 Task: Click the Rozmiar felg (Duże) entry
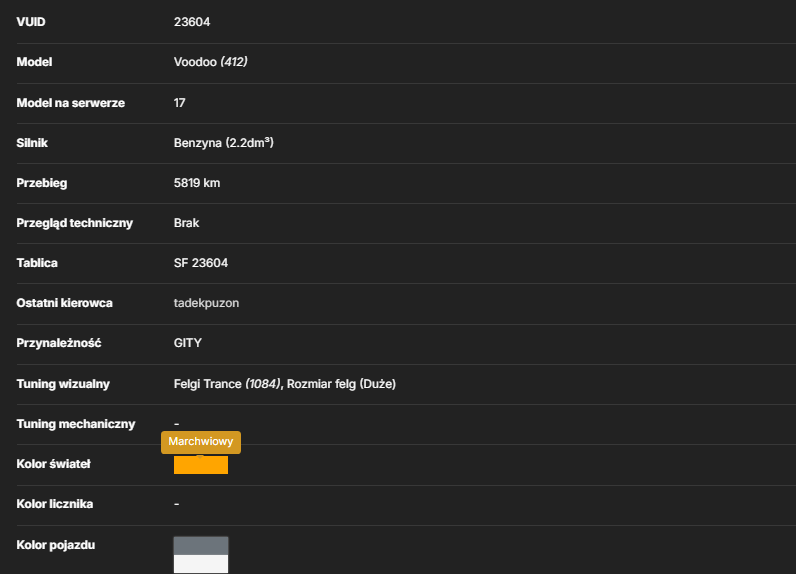pos(341,384)
